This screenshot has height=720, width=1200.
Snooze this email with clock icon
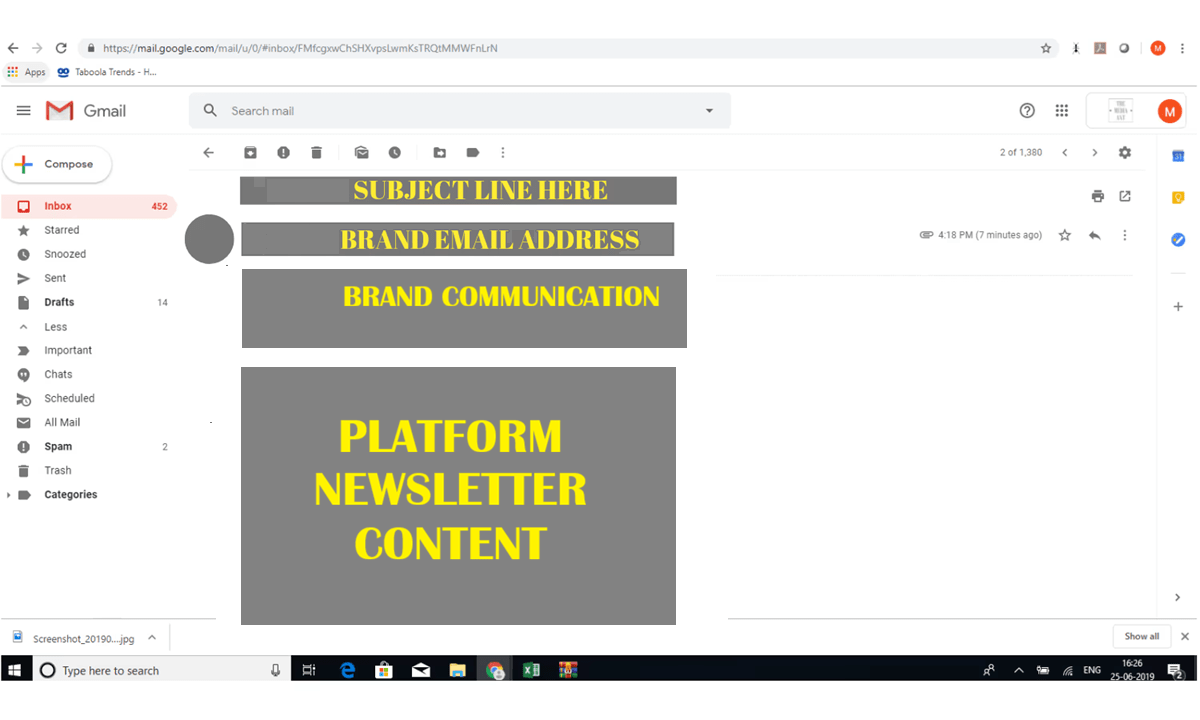(395, 153)
